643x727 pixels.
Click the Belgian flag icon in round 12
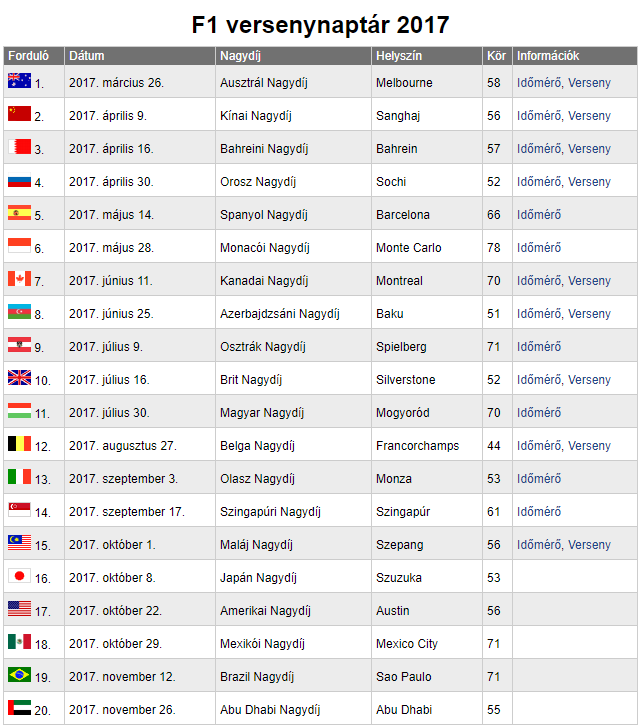[19, 443]
